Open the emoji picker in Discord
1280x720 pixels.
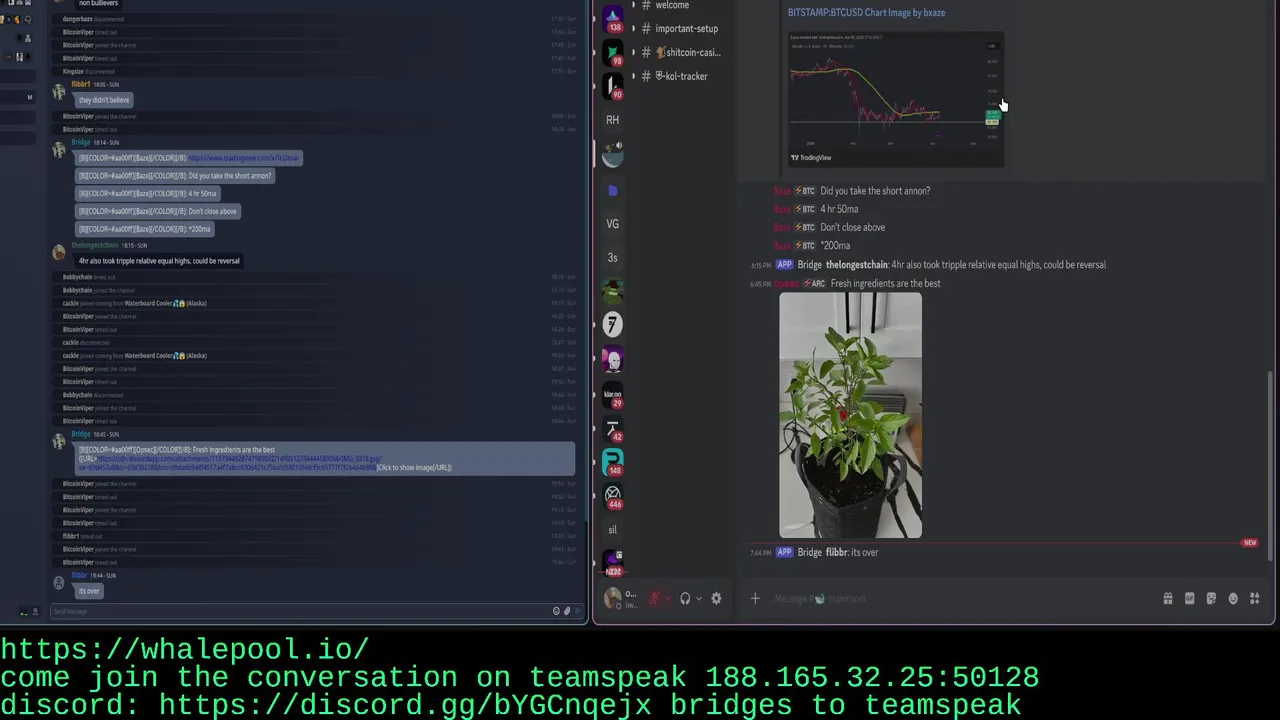1233,598
